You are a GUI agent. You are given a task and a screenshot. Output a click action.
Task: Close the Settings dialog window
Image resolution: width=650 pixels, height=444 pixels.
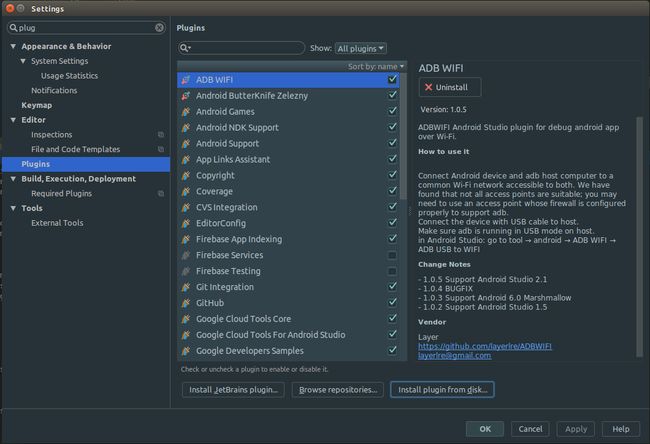tap(10, 8)
